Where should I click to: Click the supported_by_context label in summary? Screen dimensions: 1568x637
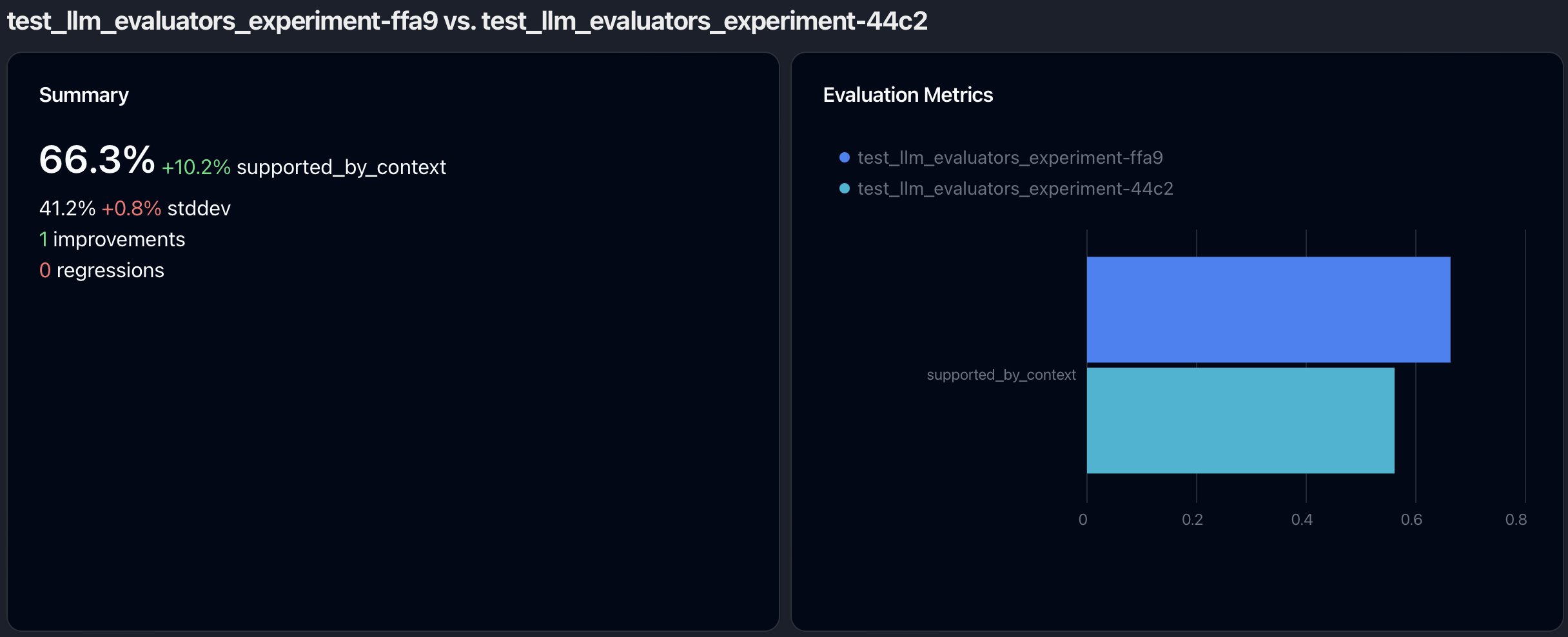[342, 166]
